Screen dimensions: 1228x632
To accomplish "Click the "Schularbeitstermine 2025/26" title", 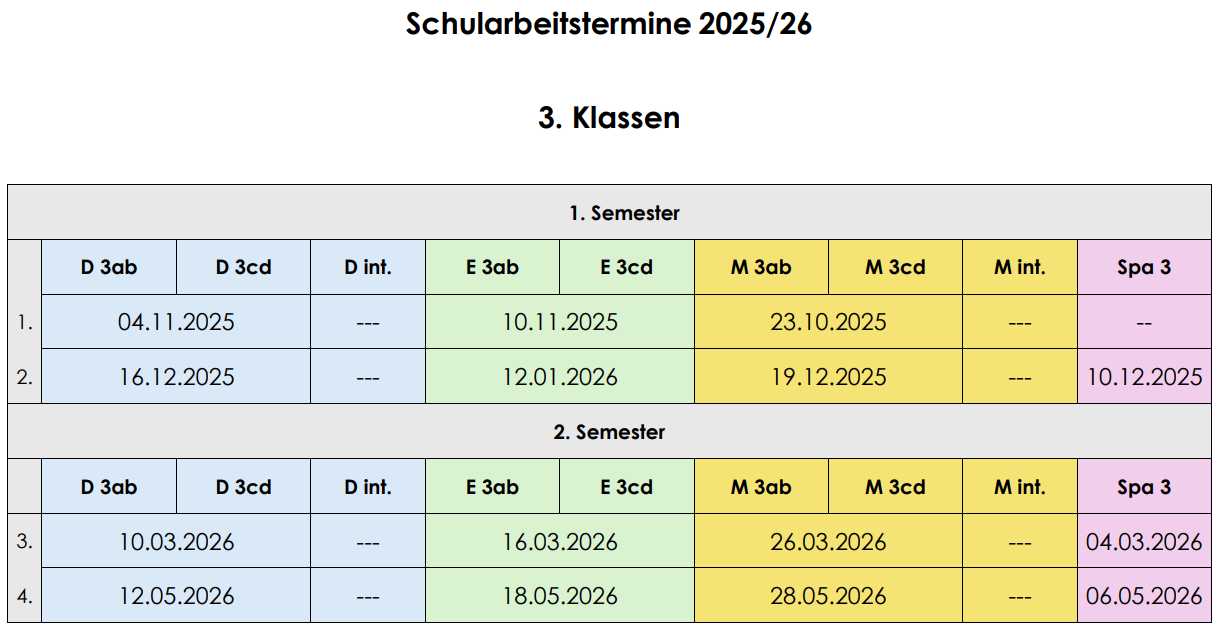I will point(608,25).
